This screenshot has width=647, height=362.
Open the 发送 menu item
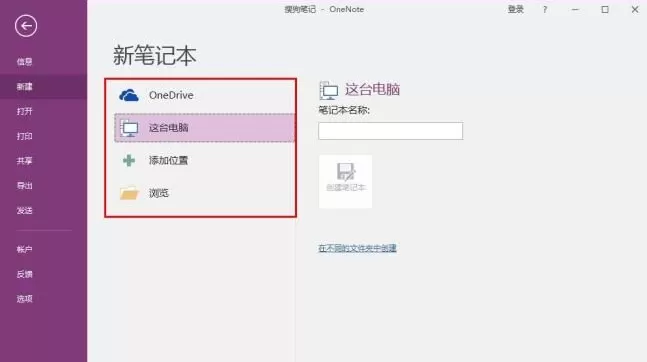click(24, 211)
